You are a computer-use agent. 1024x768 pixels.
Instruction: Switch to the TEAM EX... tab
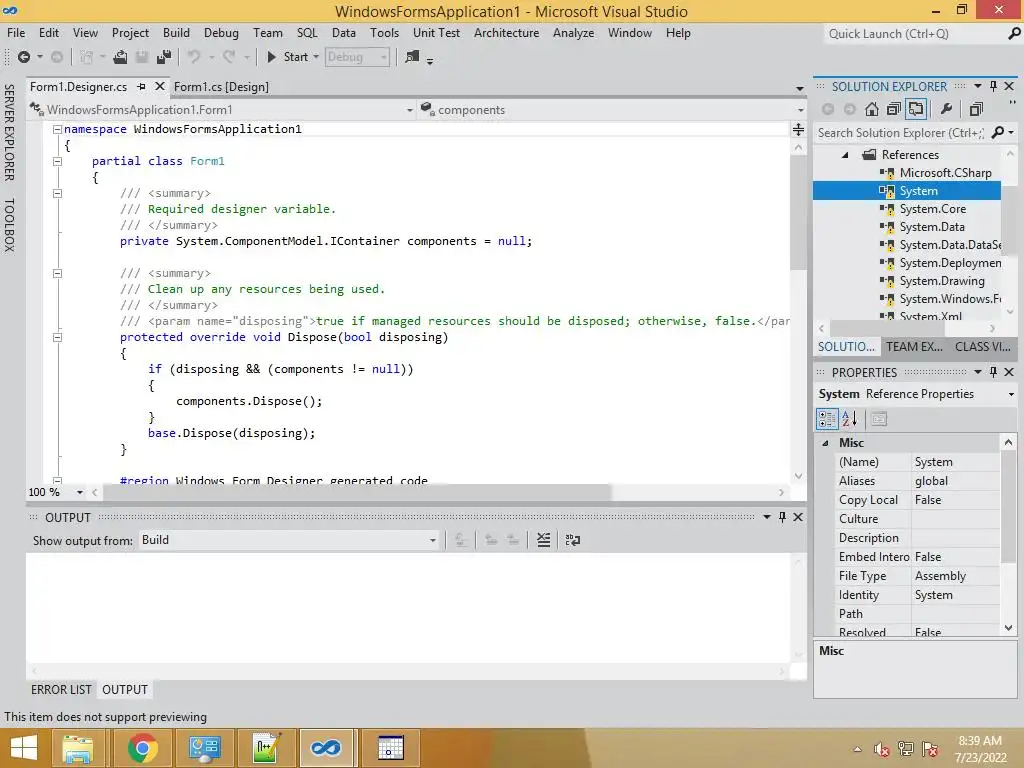[x=914, y=347]
